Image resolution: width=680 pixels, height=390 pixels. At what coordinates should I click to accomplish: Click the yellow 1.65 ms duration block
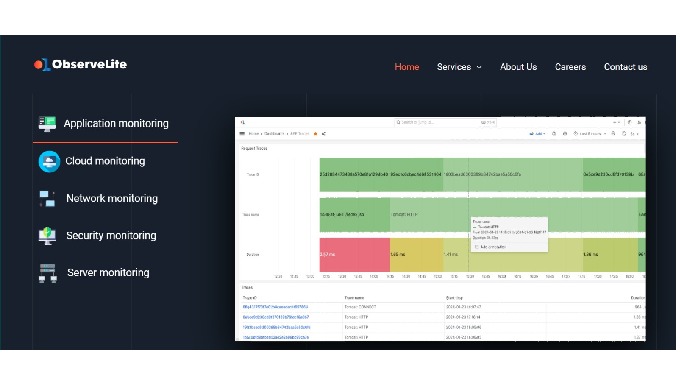pos(416,255)
